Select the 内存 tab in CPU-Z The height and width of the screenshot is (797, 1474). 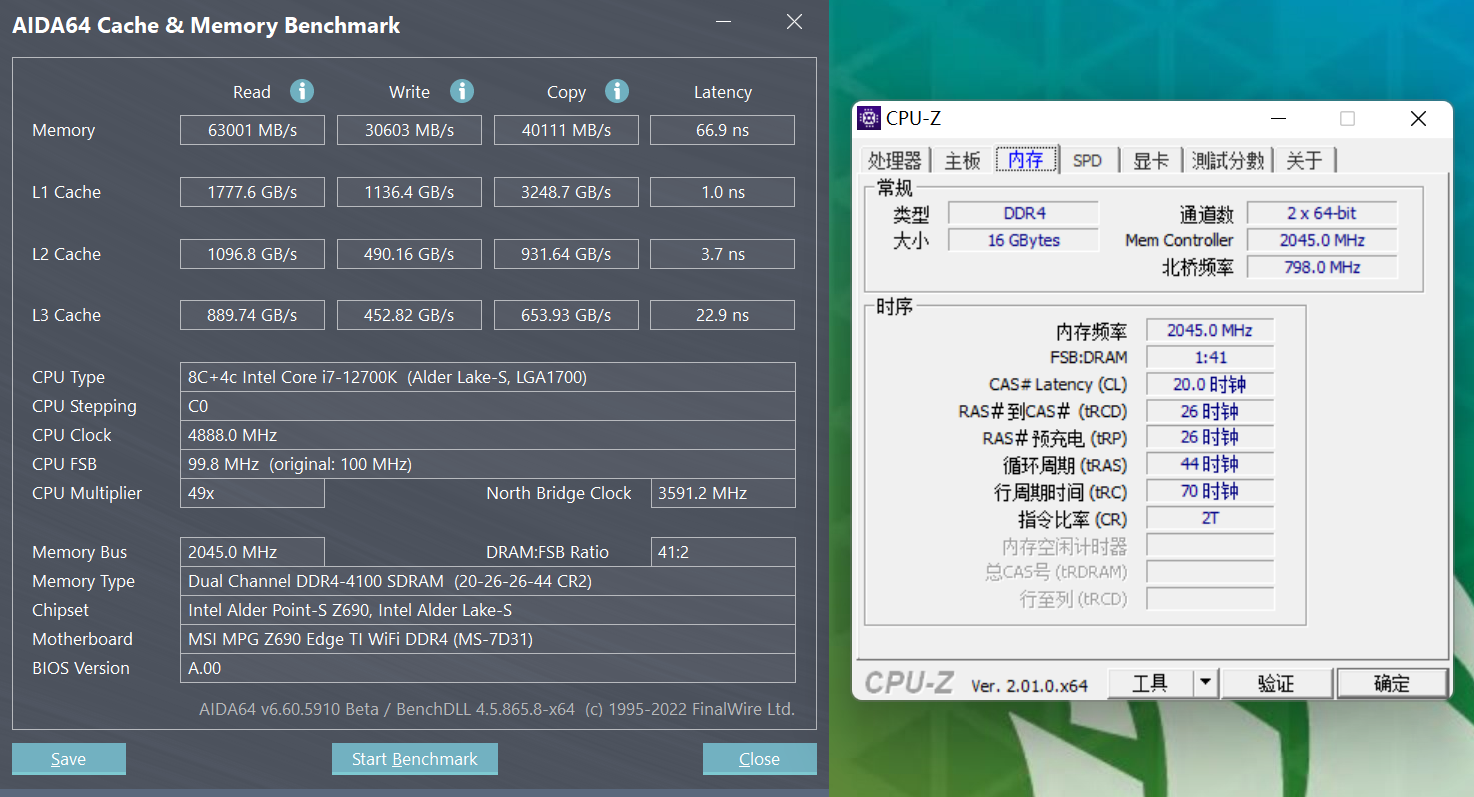(x=1026, y=160)
